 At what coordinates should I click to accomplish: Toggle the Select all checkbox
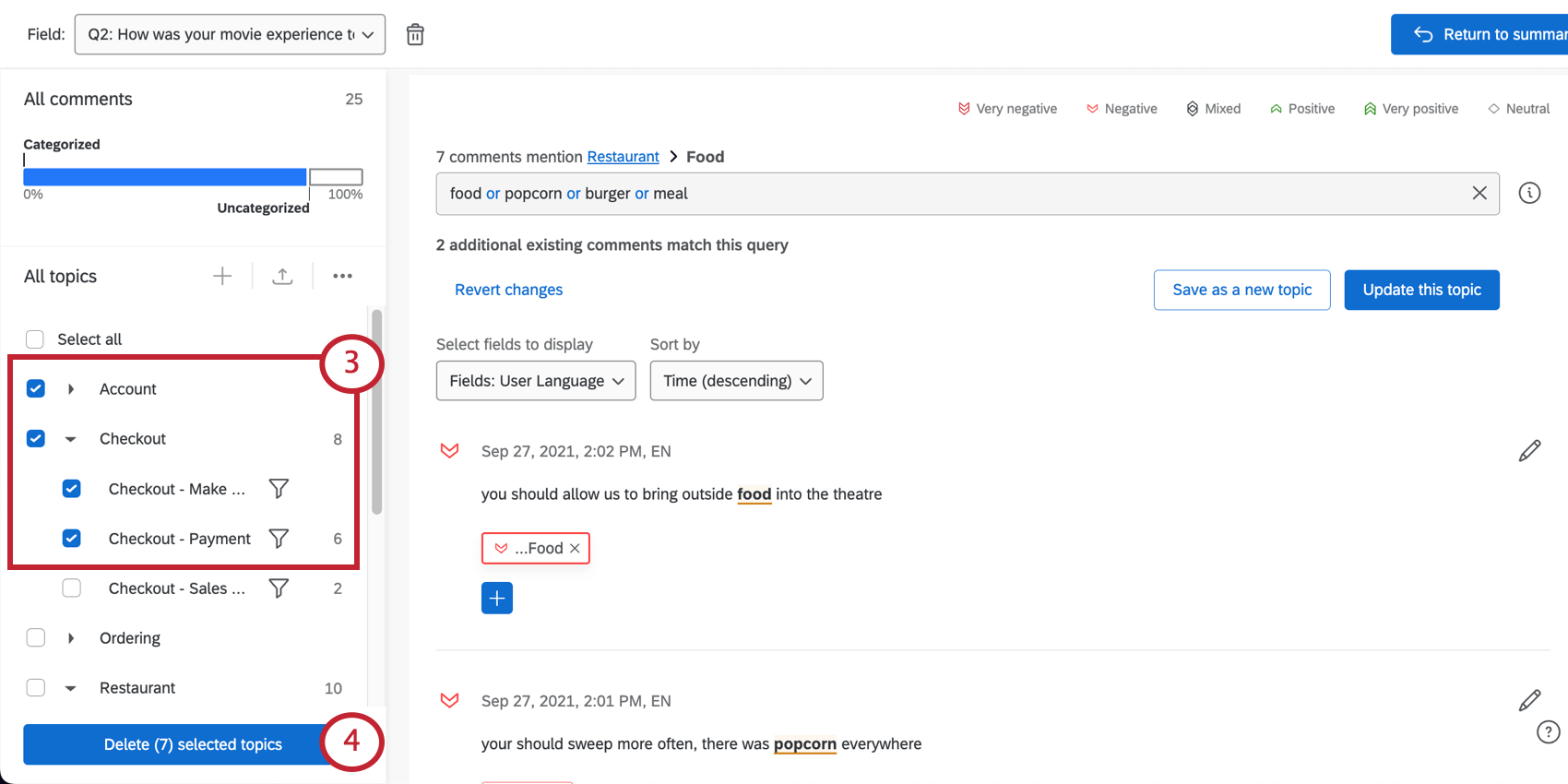click(x=34, y=339)
